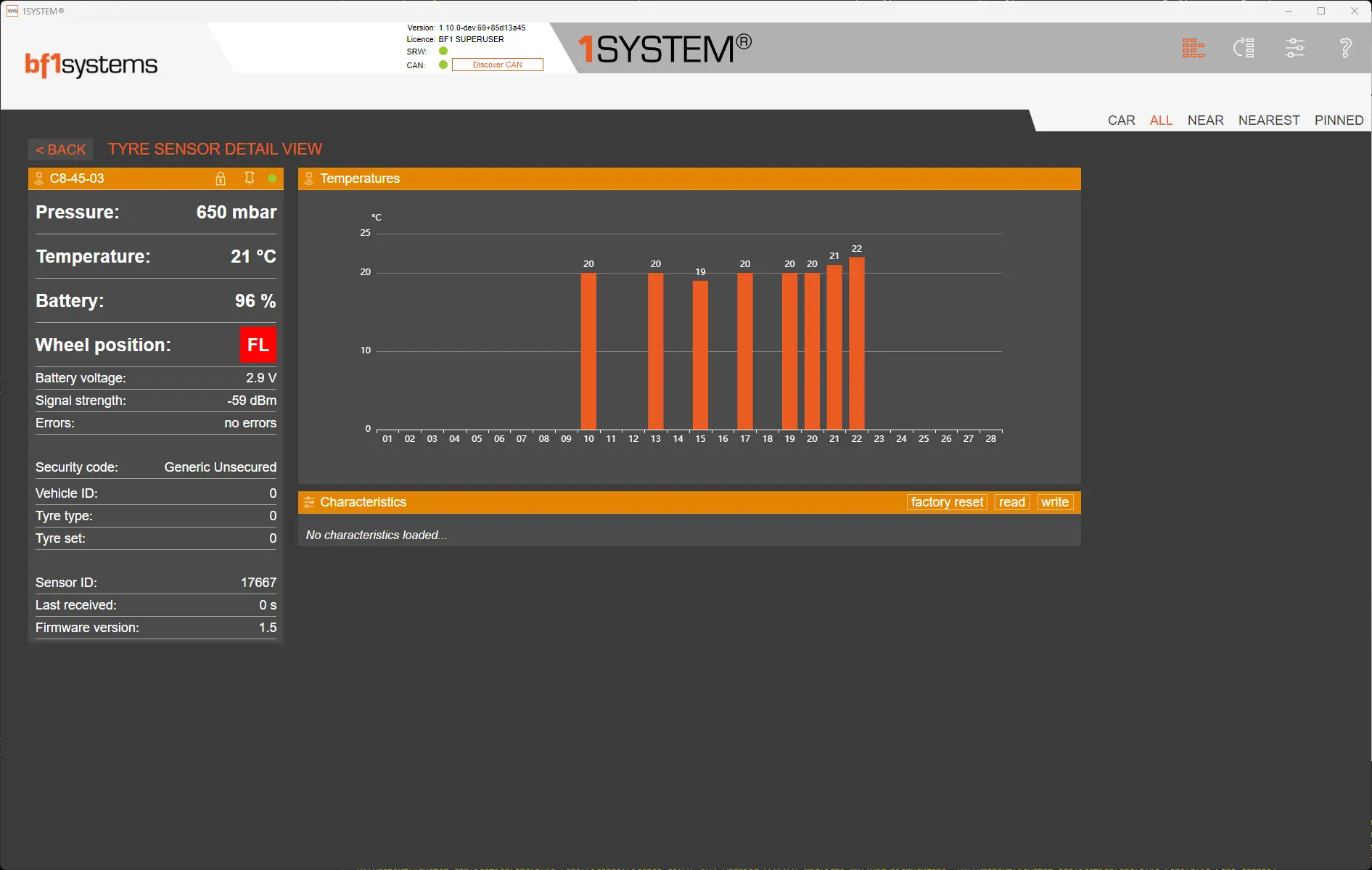The image size is (1372, 870).
Task: Select the NEAR filter tab
Action: [x=1205, y=120]
